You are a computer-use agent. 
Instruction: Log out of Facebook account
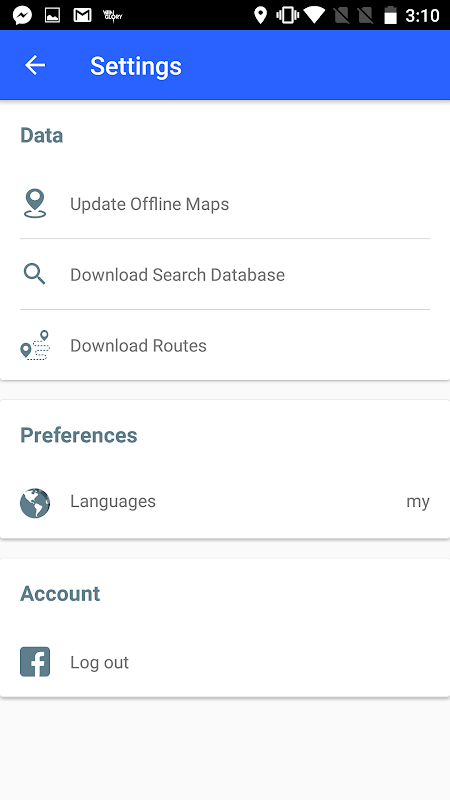[x=225, y=662]
